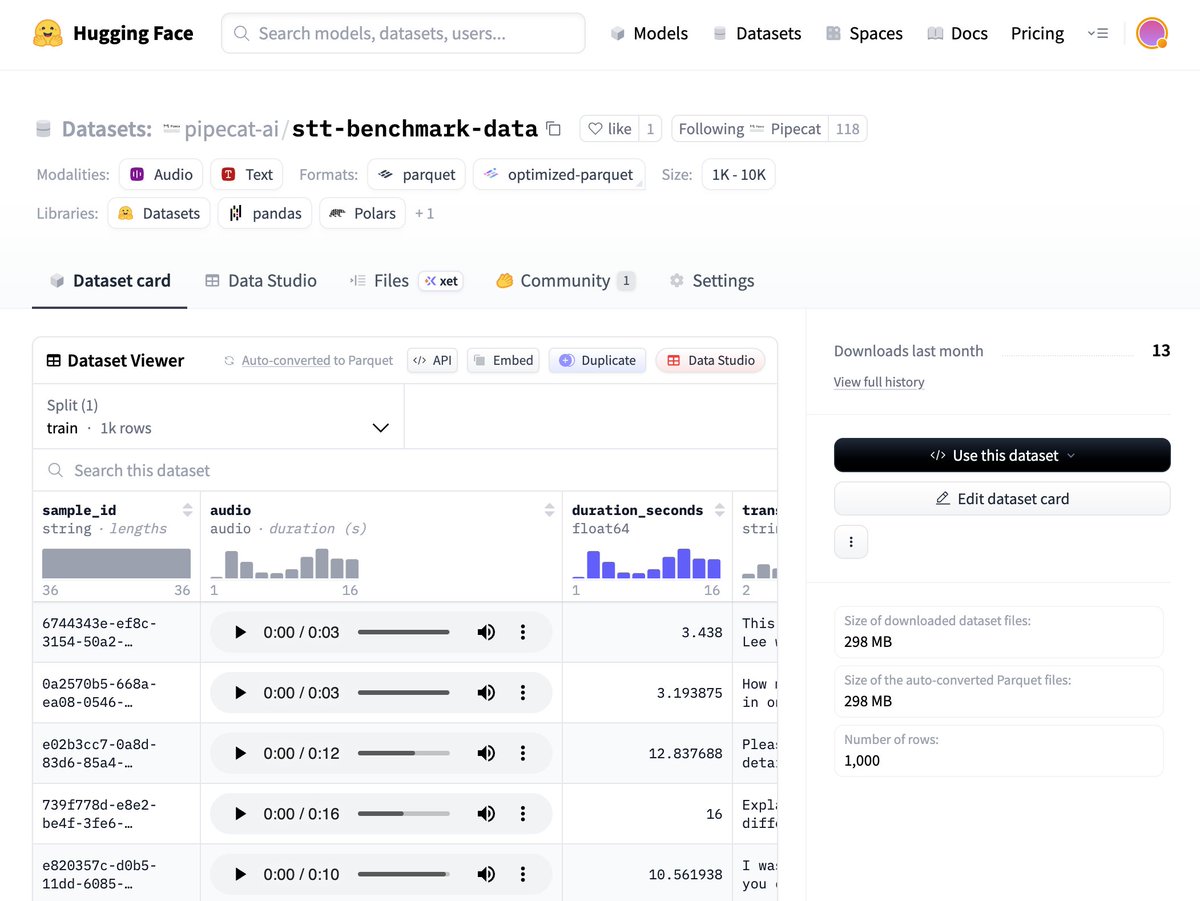Play audio for row 739f778d-e8e2

(x=240, y=814)
